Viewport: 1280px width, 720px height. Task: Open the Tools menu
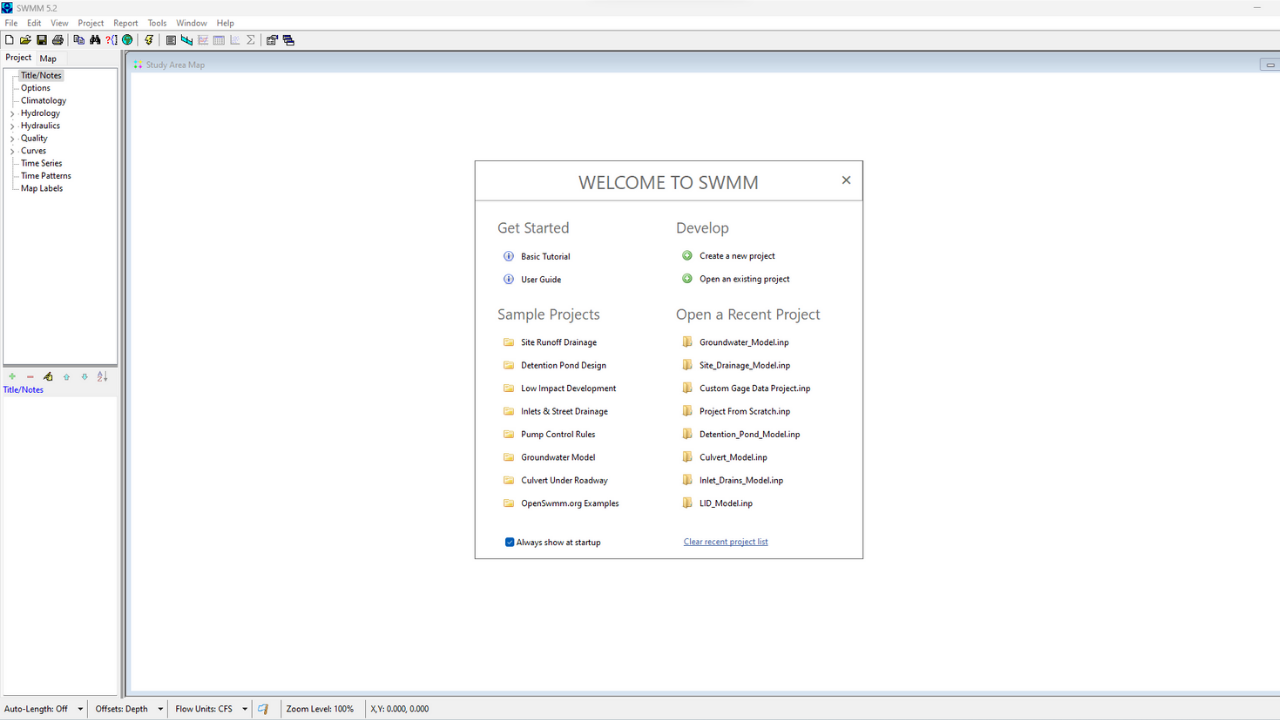click(156, 22)
